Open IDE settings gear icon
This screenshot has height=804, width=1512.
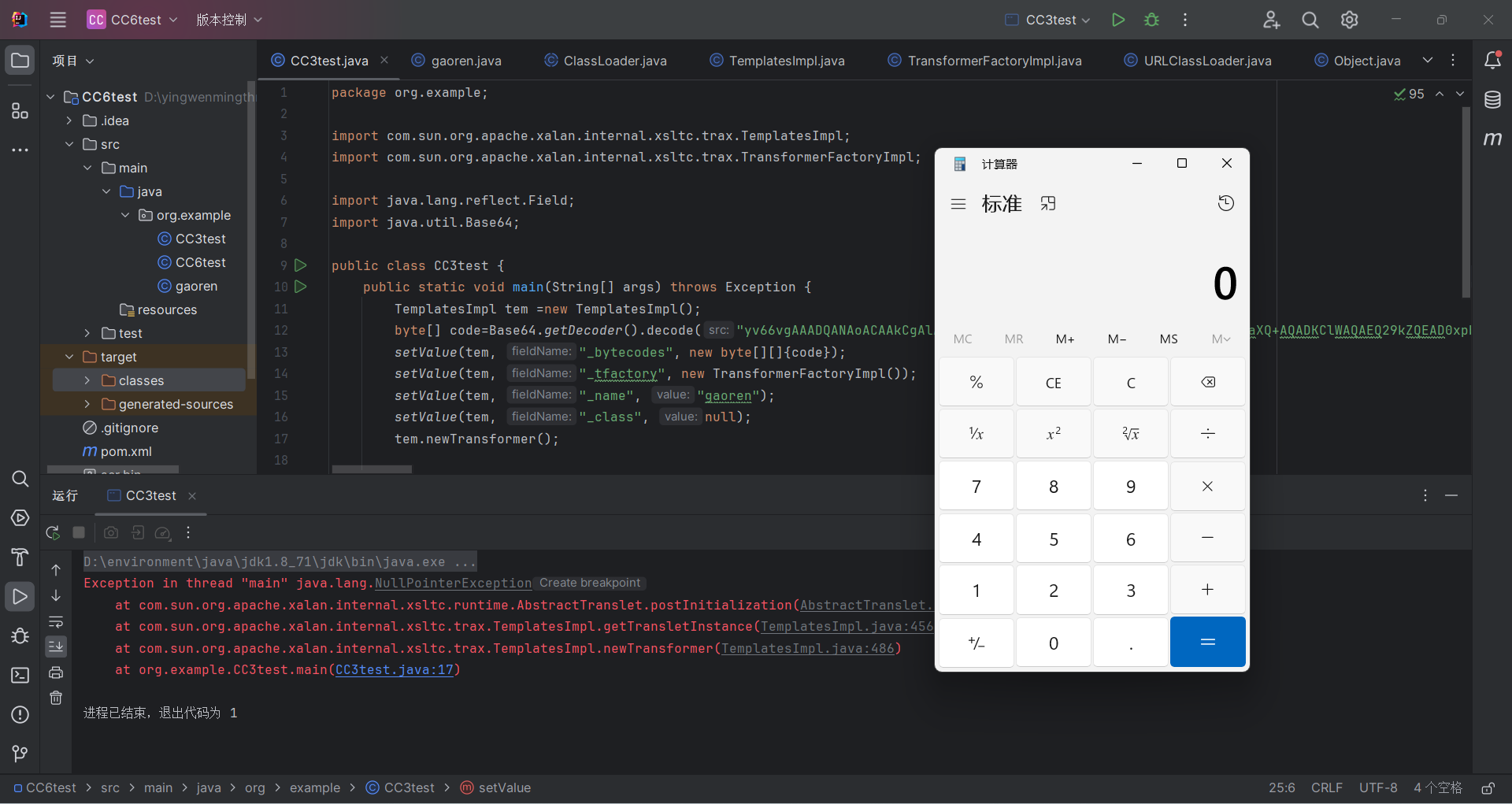(1350, 20)
